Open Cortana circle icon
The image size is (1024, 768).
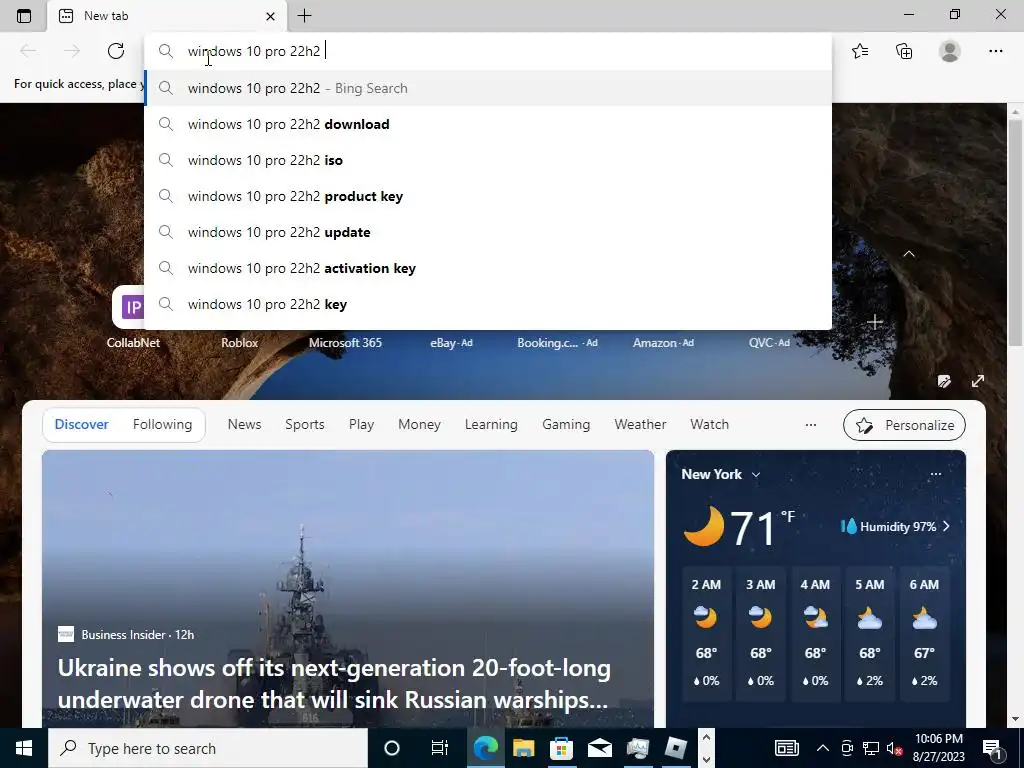pos(391,748)
